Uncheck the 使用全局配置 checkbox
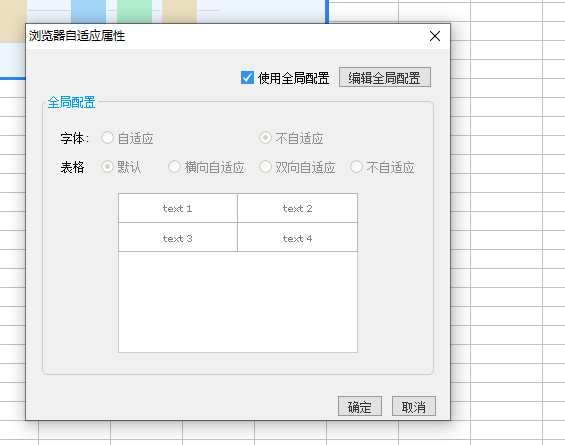Image resolution: width=565 pixels, height=445 pixels. click(x=247, y=77)
